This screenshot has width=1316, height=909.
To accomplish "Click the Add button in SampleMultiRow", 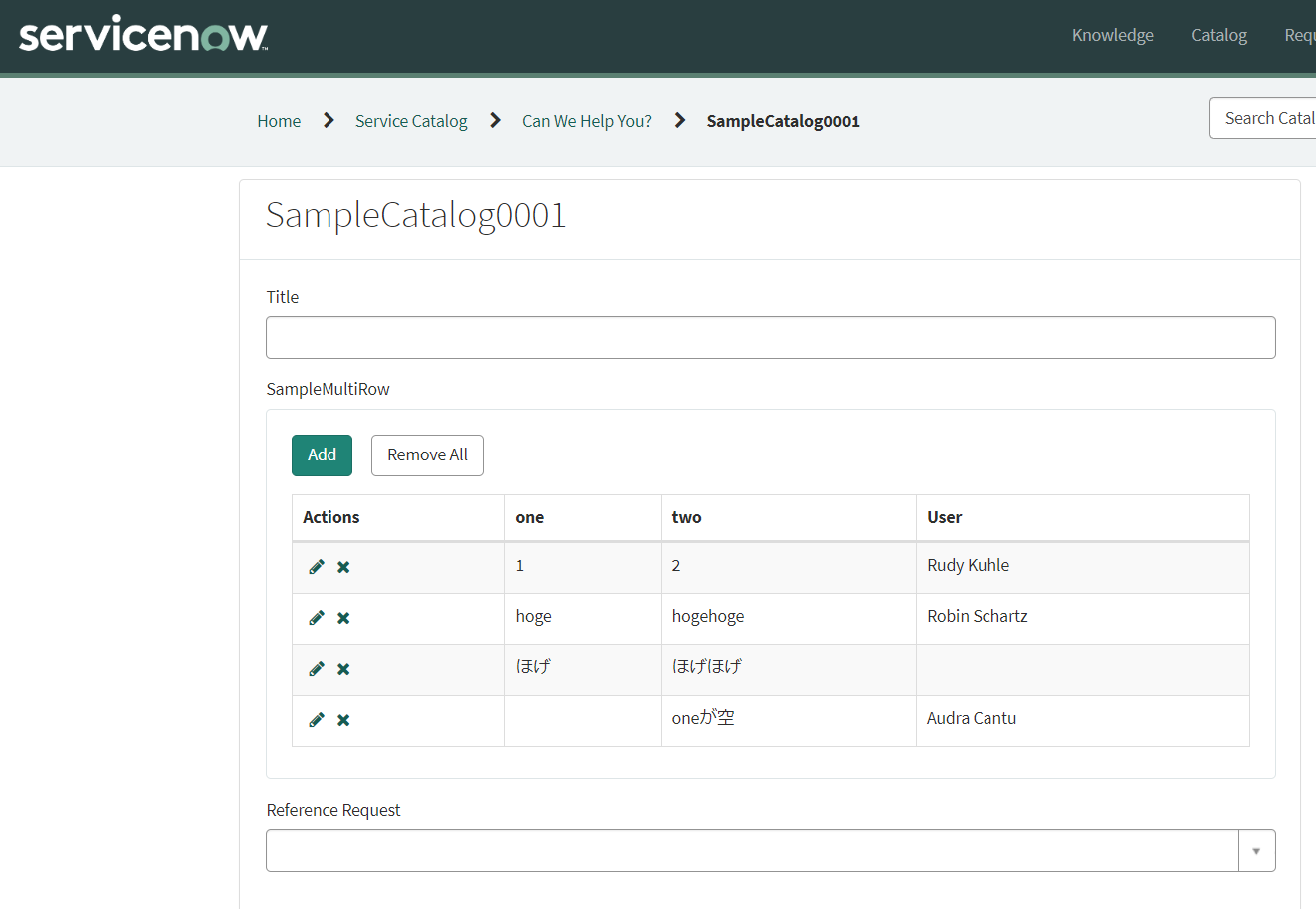I will click(x=322, y=454).
